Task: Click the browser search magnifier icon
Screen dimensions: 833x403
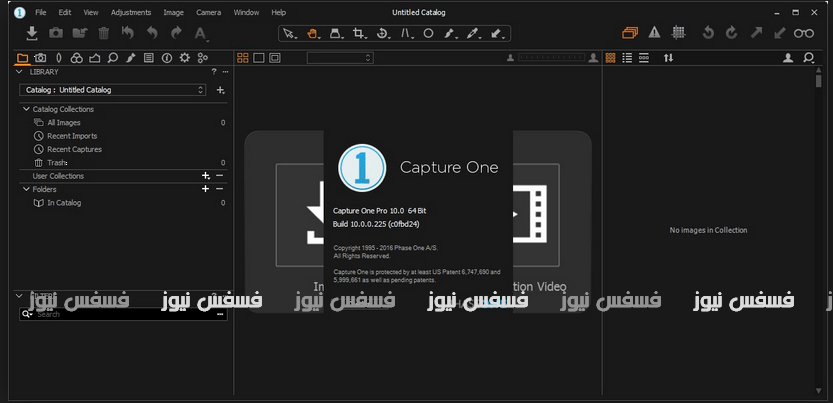Action: [x=809, y=58]
